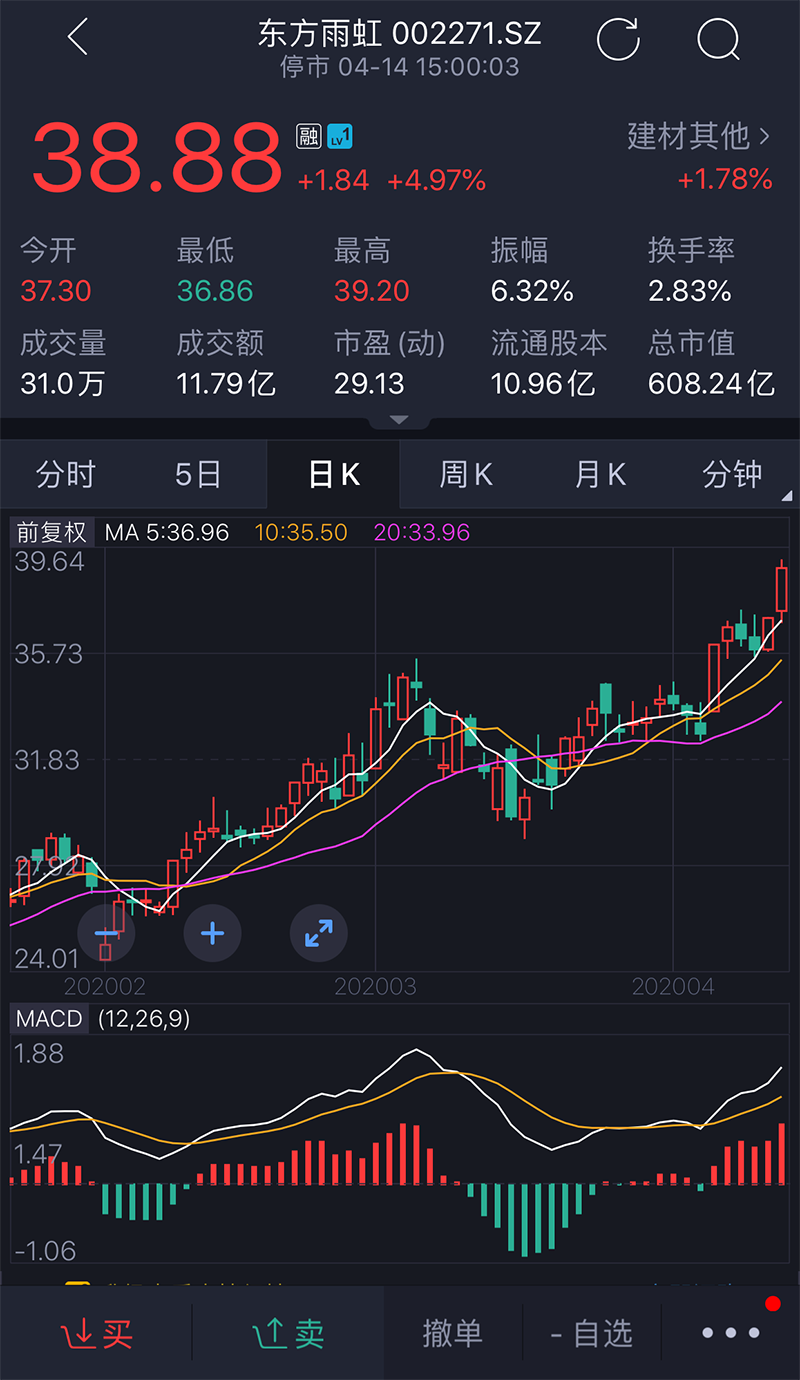
Task: Expand chart to fullscreen view
Action: [318, 932]
